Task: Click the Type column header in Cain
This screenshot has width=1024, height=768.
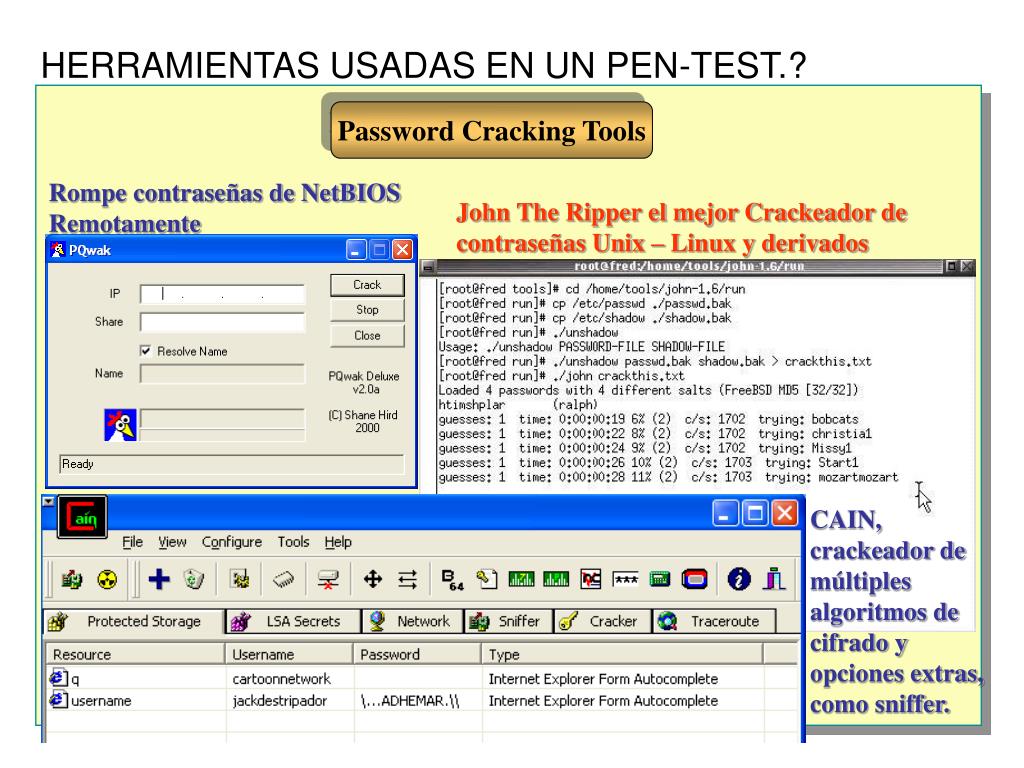Action: (622, 654)
